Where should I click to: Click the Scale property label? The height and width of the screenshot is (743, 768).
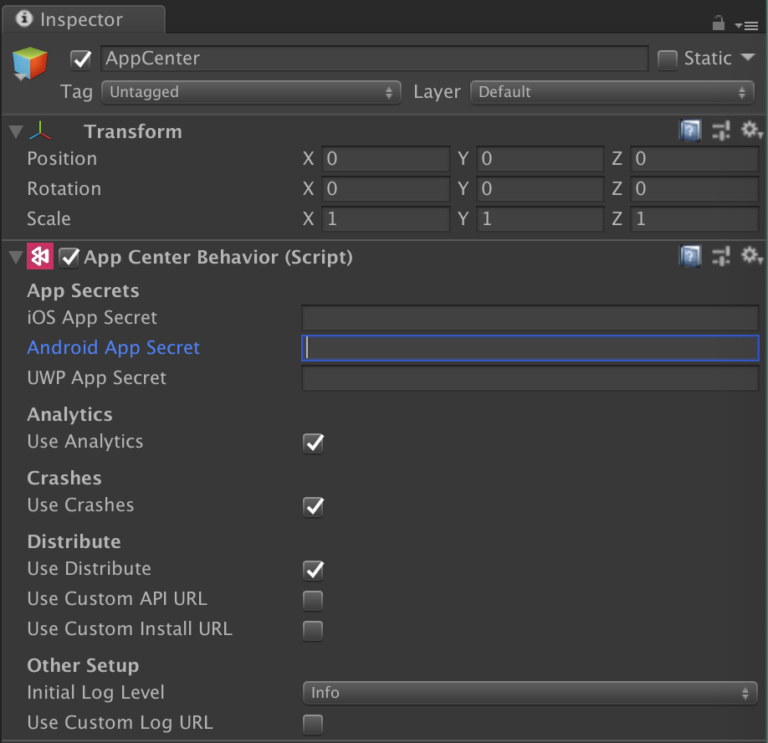pos(48,218)
